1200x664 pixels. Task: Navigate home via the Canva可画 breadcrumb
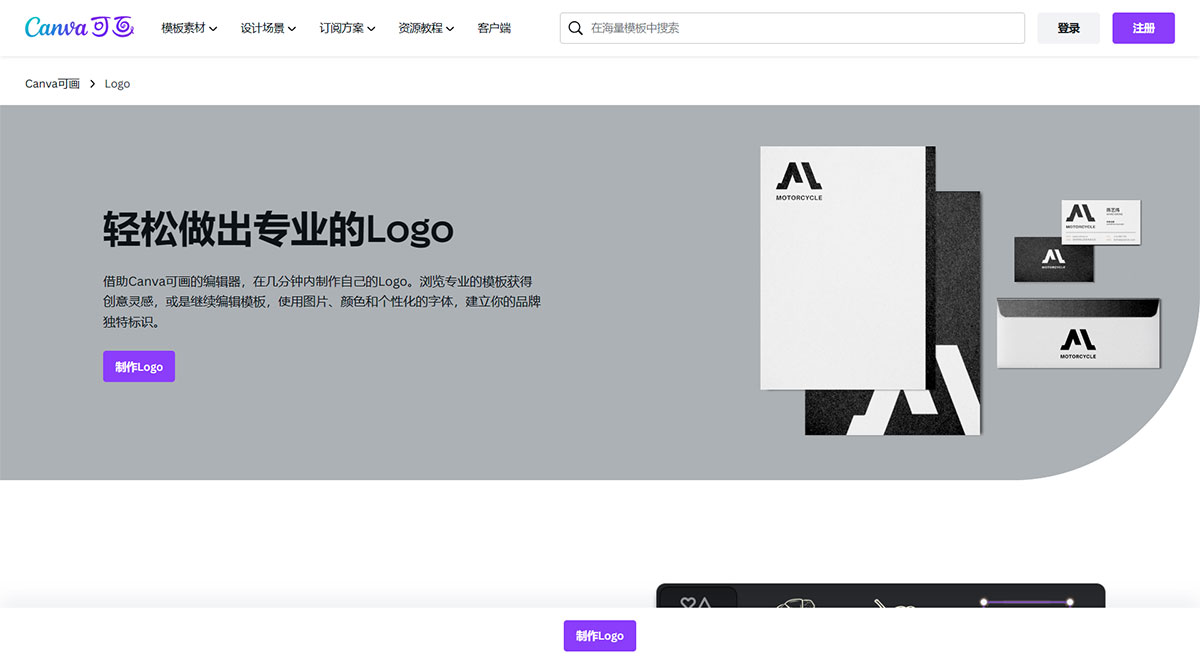click(51, 83)
